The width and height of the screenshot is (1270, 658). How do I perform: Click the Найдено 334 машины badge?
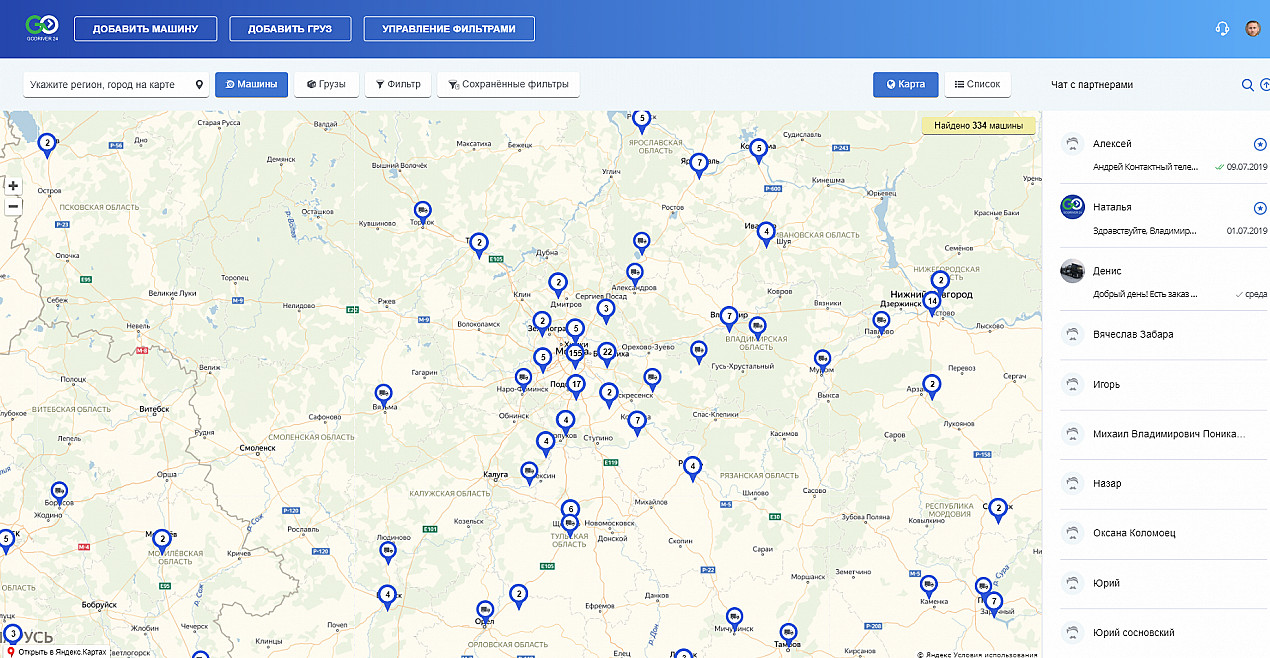click(978, 126)
